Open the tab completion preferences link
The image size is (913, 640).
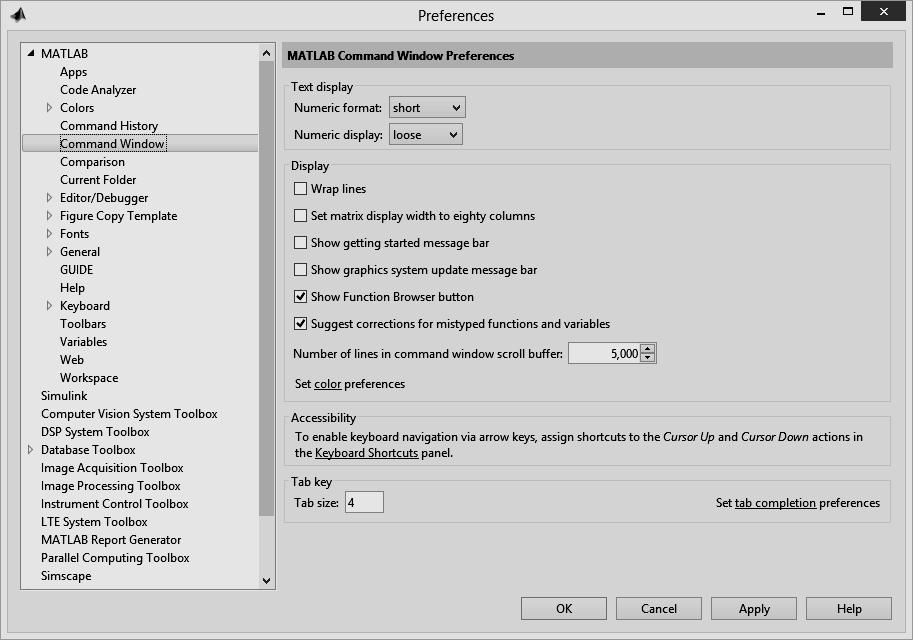tap(775, 503)
